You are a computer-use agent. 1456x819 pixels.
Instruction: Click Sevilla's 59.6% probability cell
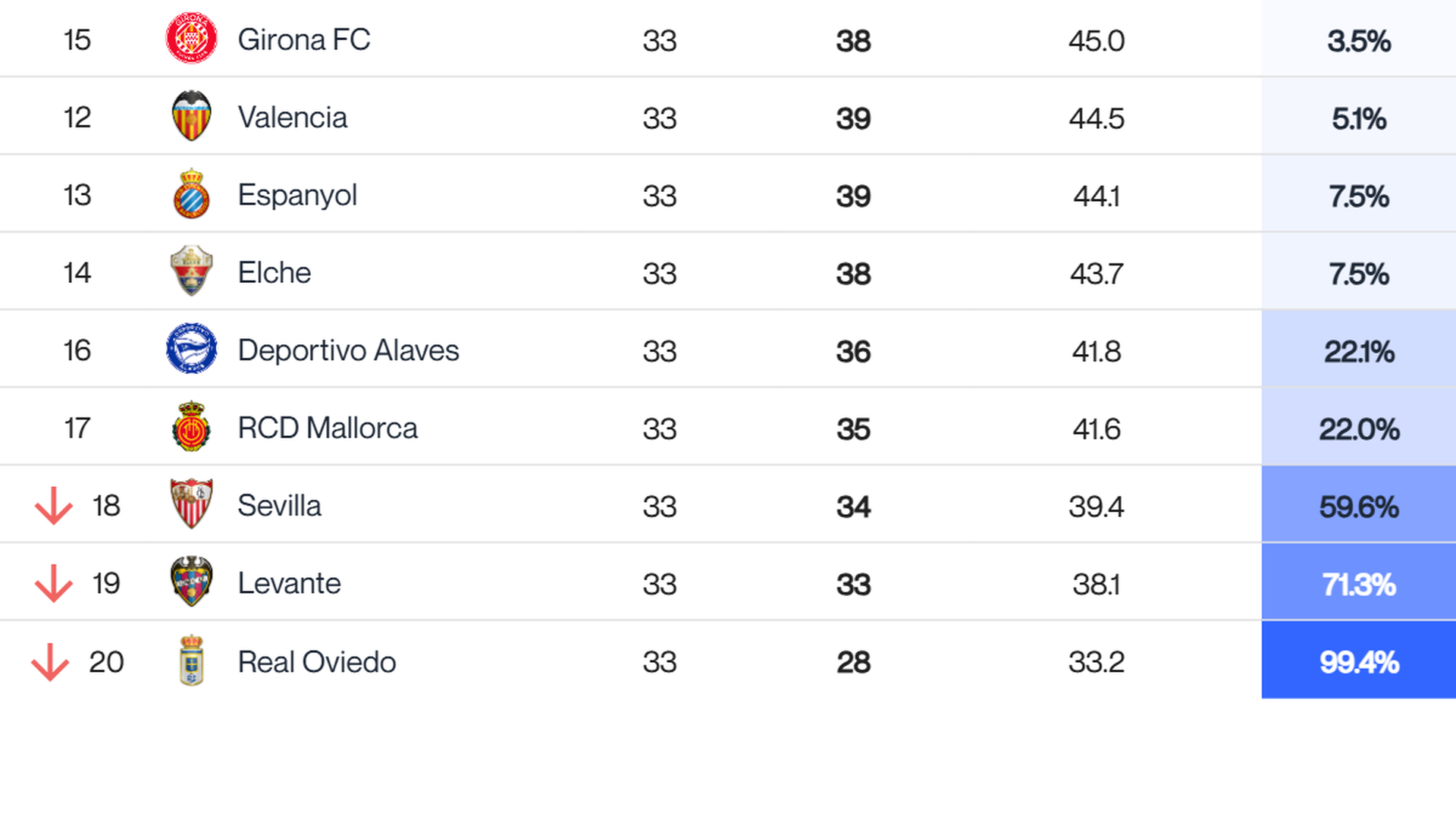pyautogui.click(x=1358, y=506)
